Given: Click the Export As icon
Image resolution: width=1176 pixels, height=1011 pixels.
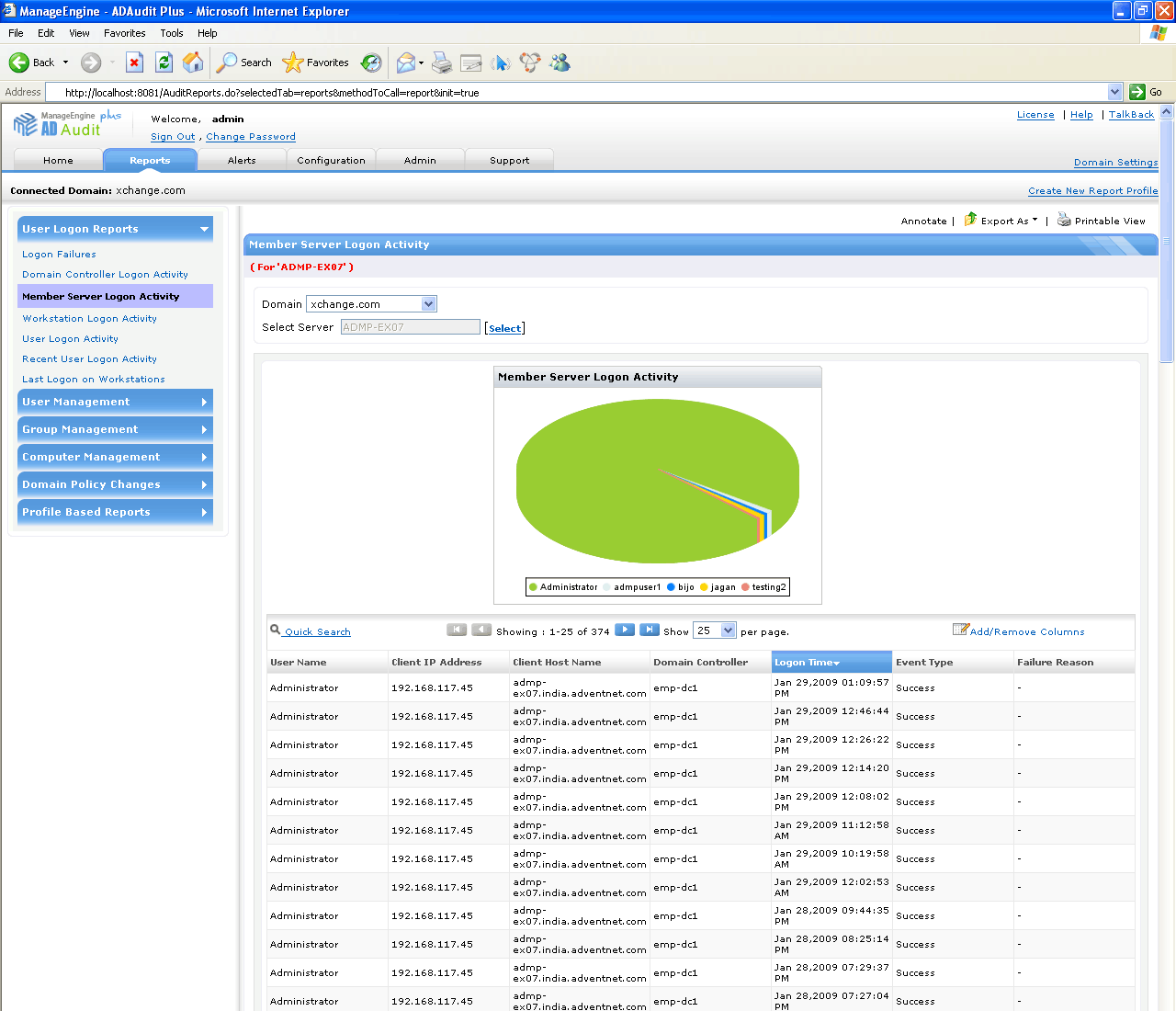Looking at the screenshot, I should (x=970, y=220).
